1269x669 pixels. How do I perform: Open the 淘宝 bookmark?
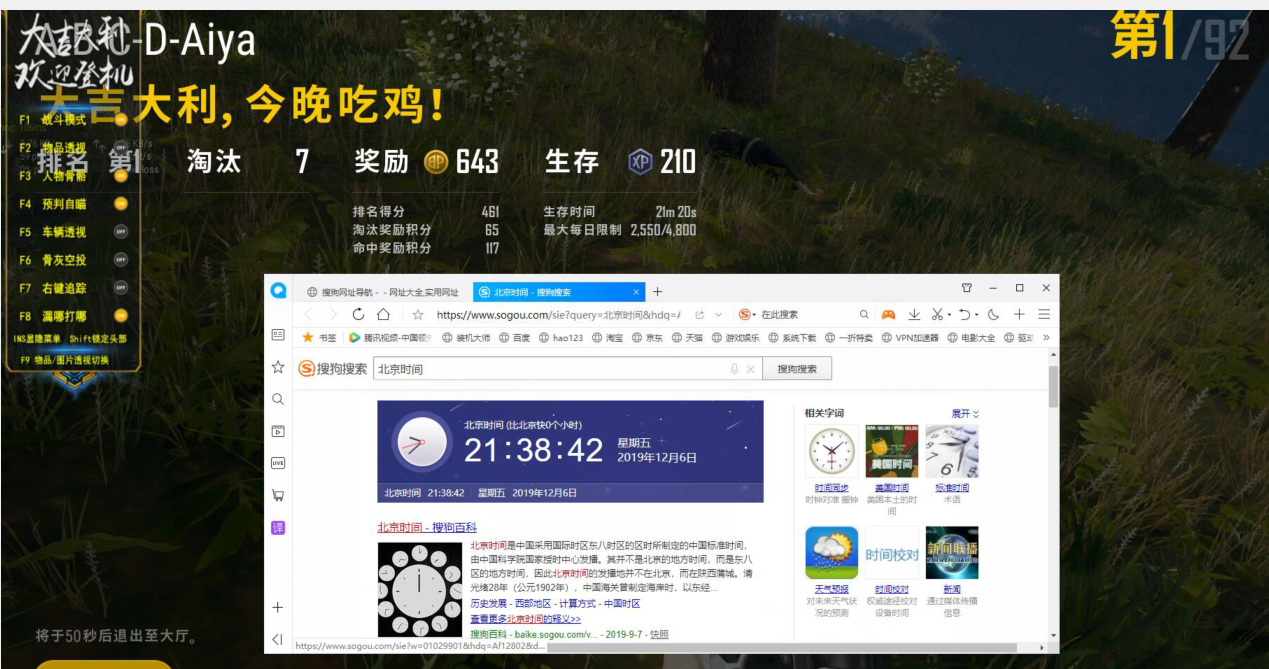click(x=607, y=338)
